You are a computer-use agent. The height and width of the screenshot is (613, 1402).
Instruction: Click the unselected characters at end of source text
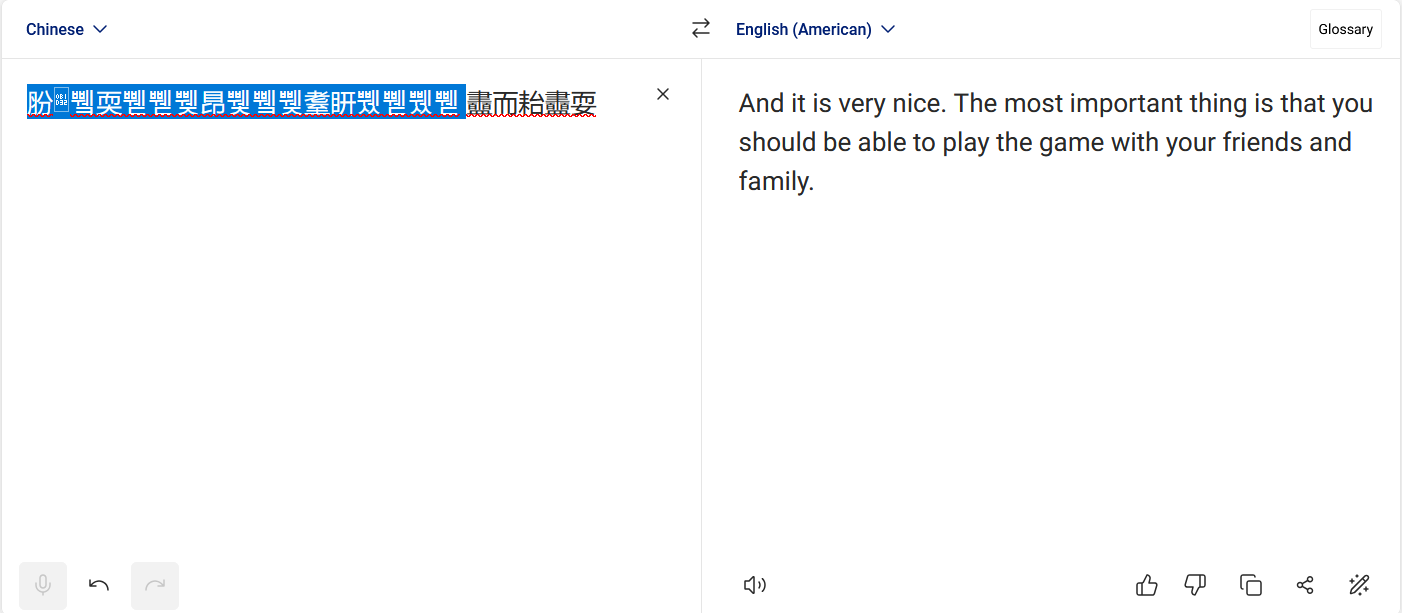point(532,102)
